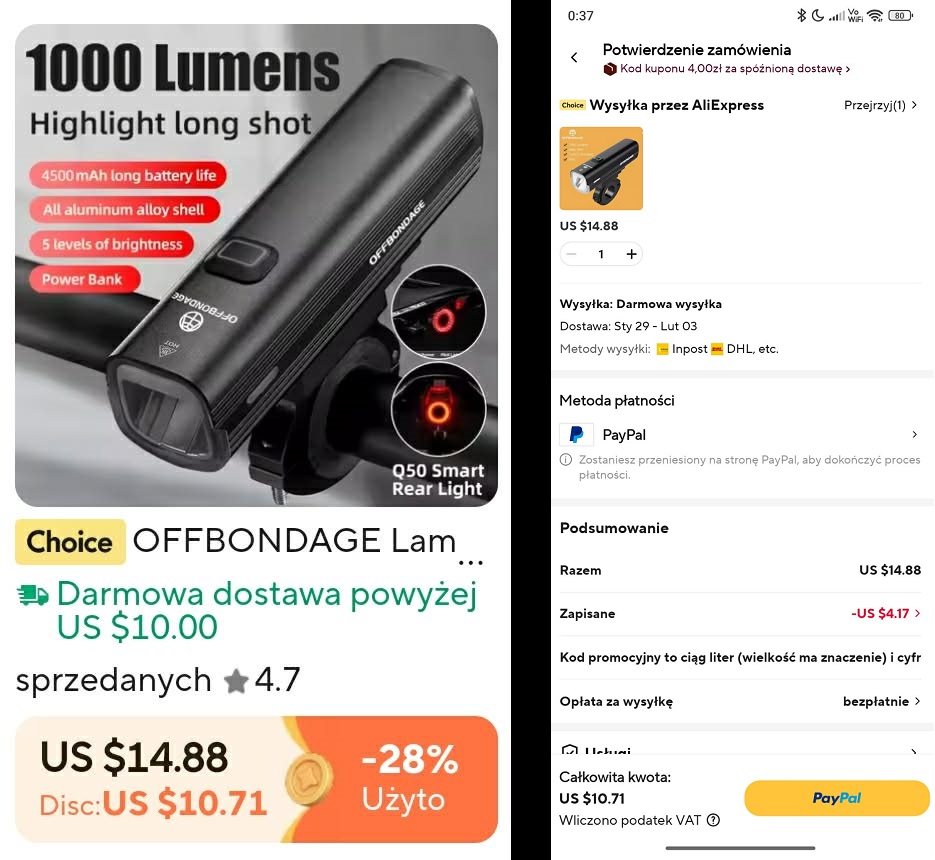Click the large Choice badge near OFFBONDAGE title
The image size is (935, 860).
70,542
